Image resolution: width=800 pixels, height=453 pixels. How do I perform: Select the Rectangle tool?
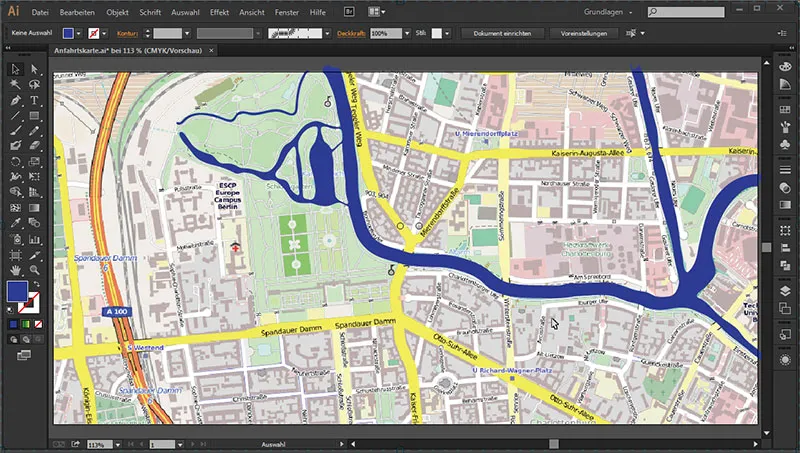(x=34, y=115)
